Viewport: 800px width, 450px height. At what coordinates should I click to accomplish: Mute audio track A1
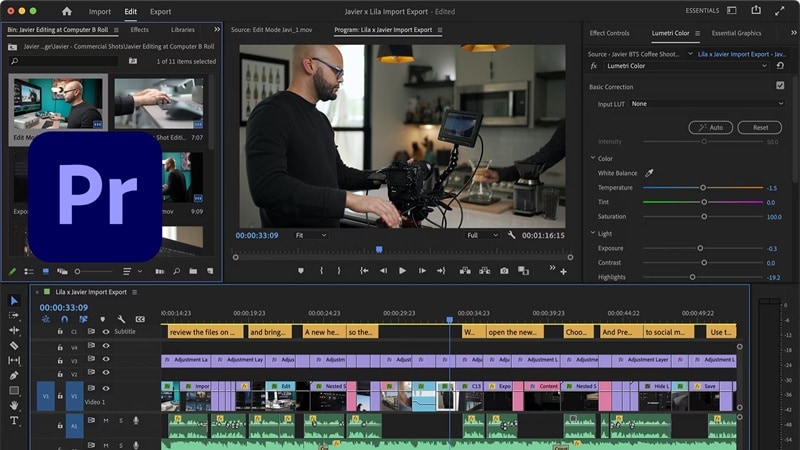click(x=106, y=420)
